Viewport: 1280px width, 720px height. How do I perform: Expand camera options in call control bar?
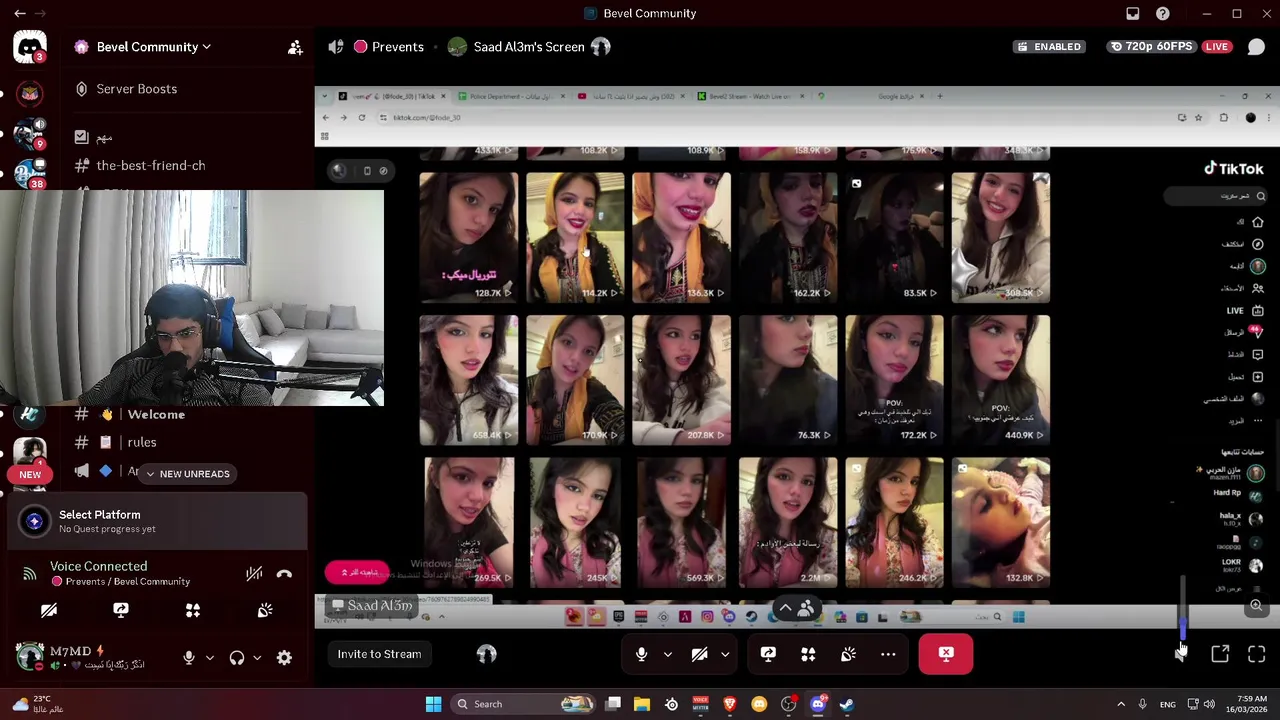[725, 654]
